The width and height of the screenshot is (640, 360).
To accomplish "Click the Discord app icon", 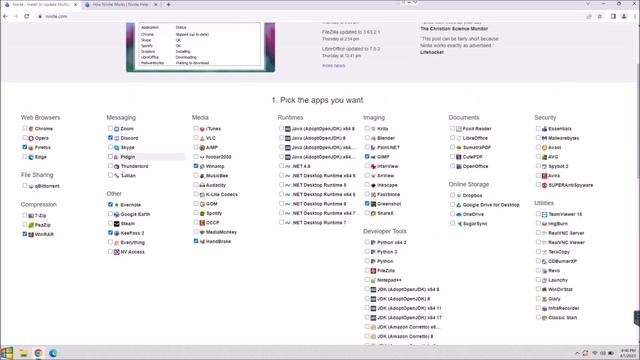I will (117, 138).
